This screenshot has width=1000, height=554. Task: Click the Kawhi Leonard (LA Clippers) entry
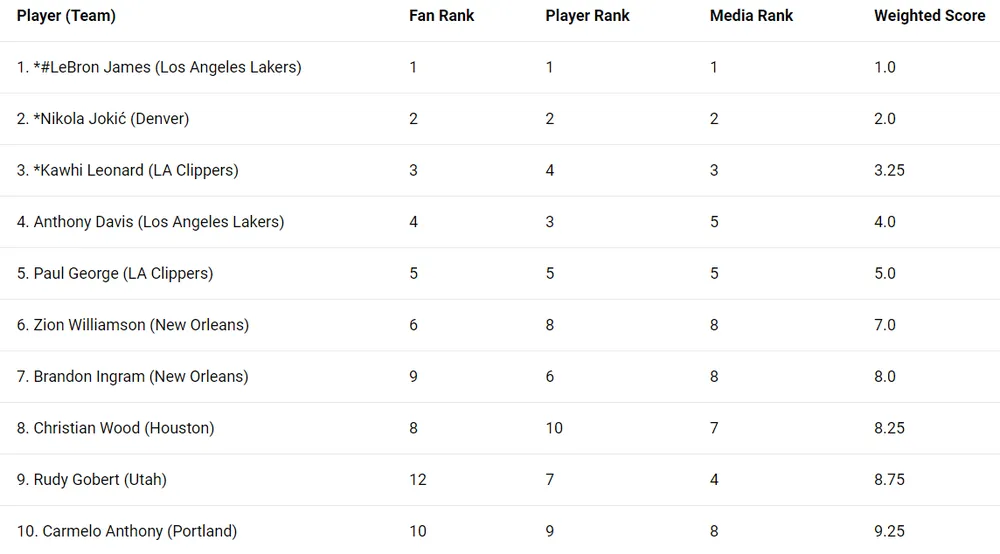click(127, 170)
